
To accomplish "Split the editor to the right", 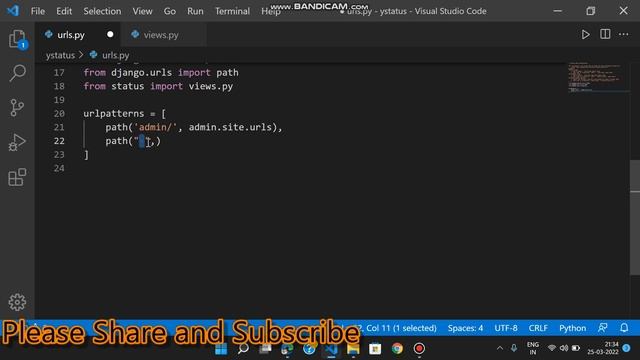I will pos(605,34).
